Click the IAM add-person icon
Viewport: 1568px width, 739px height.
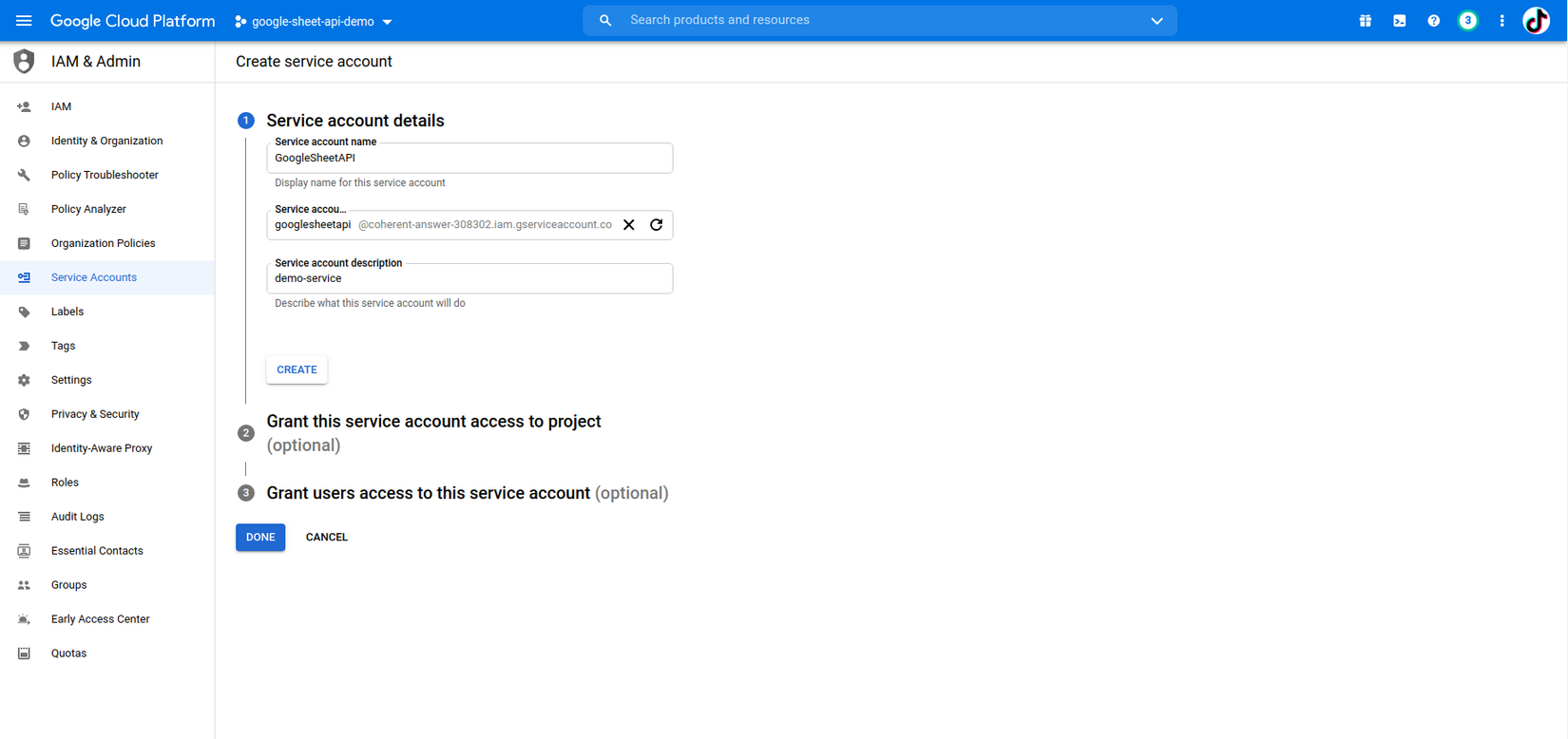(24, 106)
